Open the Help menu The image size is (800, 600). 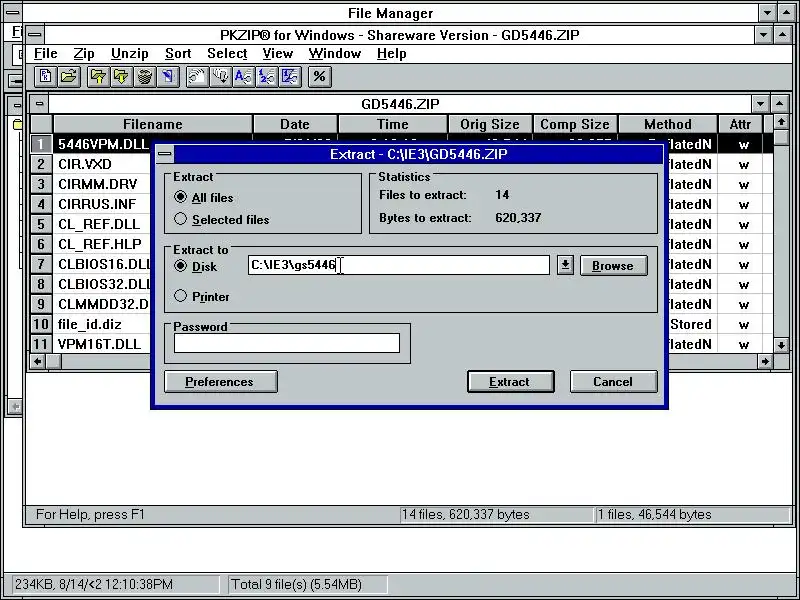click(x=391, y=54)
